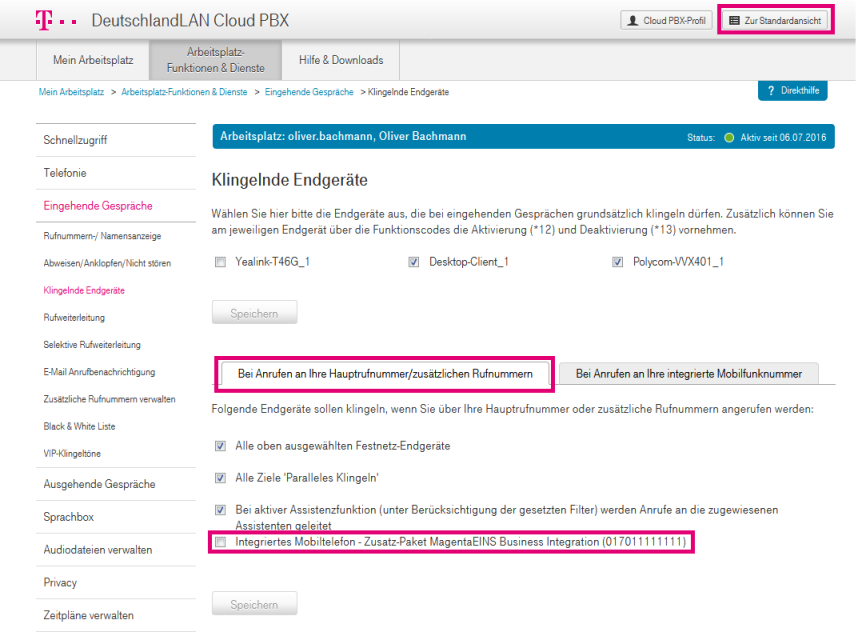Toggle Alle oben ausgewählten Festnetz-Endgeräte checkbox
The height and width of the screenshot is (632, 866).
(x=220, y=446)
